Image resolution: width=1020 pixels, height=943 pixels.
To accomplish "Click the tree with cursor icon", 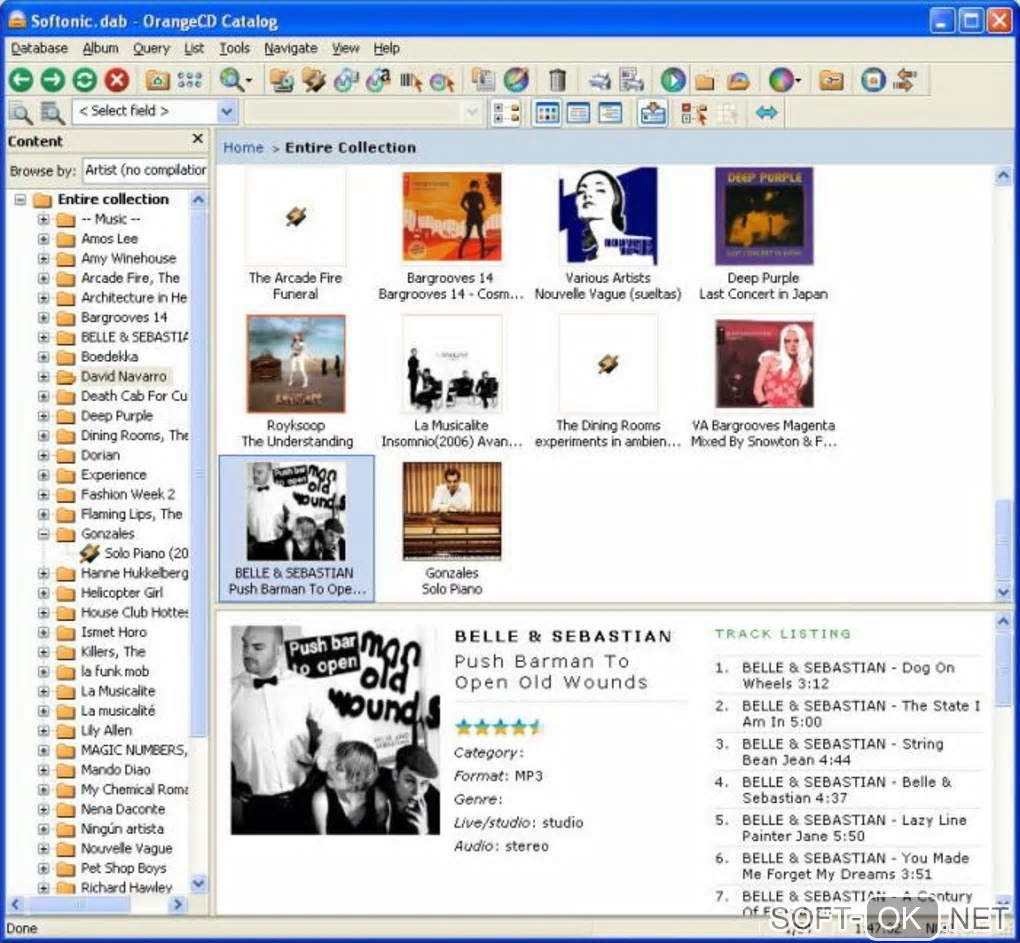I will 693,113.
